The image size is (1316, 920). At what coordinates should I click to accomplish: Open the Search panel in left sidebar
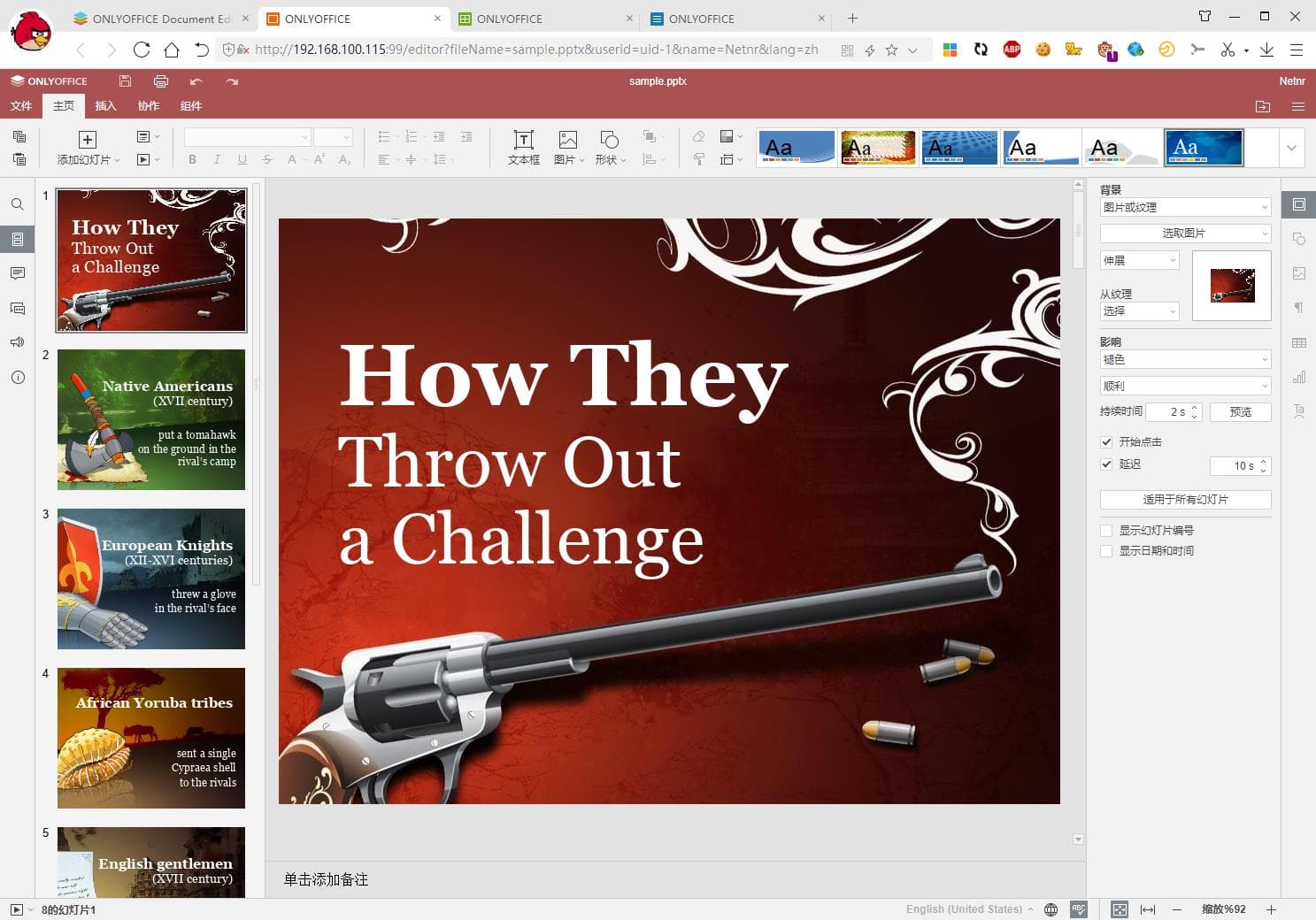[x=17, y=204]
